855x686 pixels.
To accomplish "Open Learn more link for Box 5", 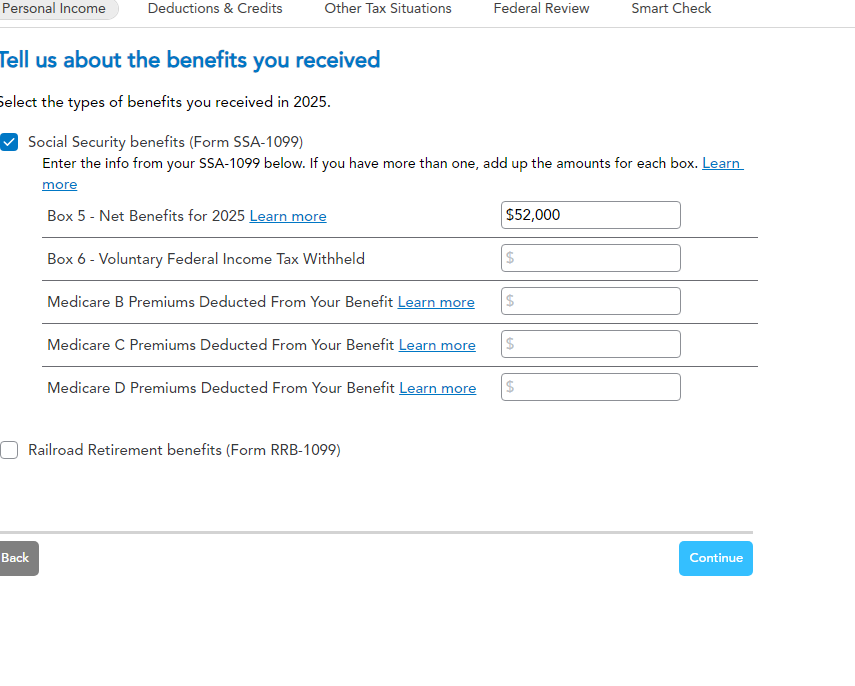I will point(288,216).
